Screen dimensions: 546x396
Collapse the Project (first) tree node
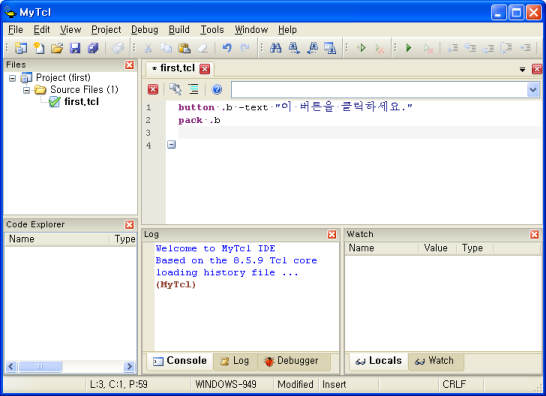click(12, 78)
